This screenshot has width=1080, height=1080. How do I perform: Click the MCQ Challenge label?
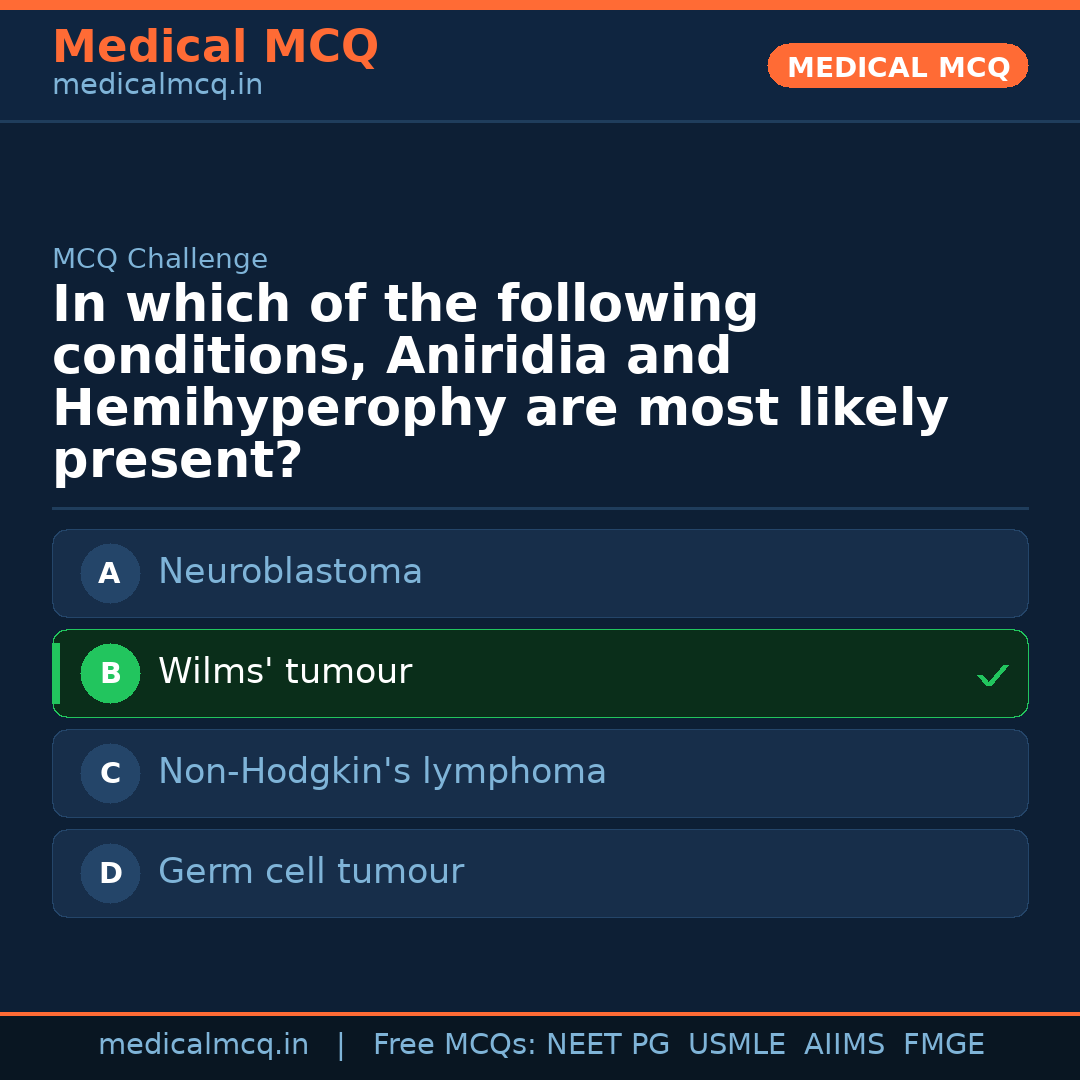(160, 260)
